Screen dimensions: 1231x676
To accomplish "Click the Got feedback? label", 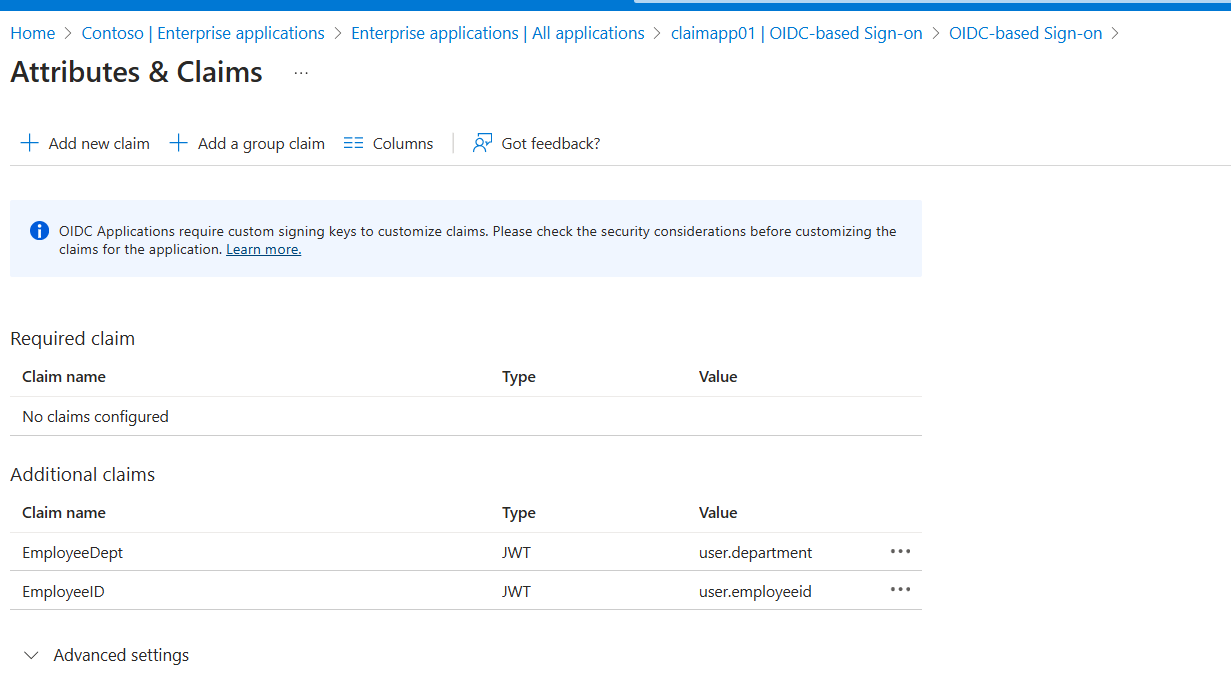I will coord(551,143).
